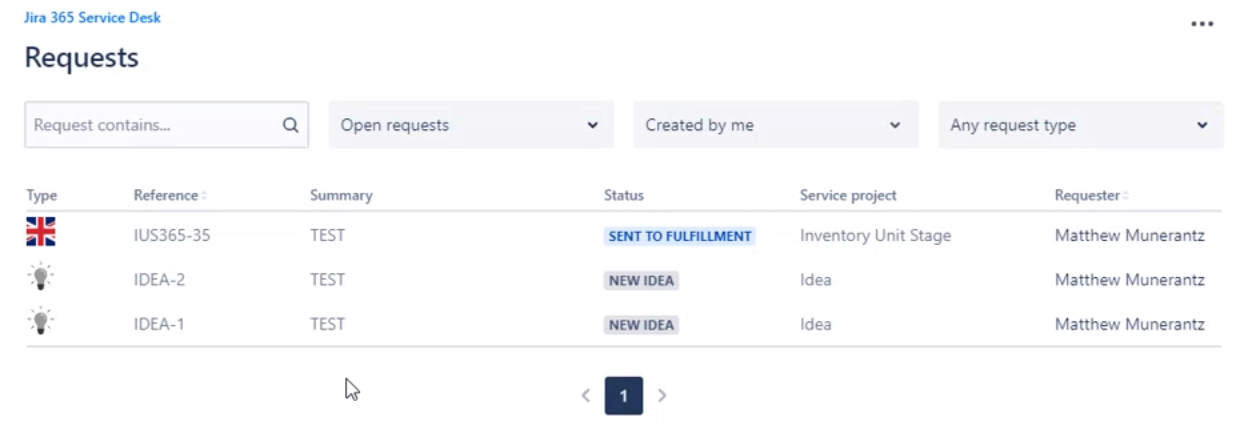The image size is (1240, 433).
Task: Select page 1 in pagination
Action: [x=624, y=396]
